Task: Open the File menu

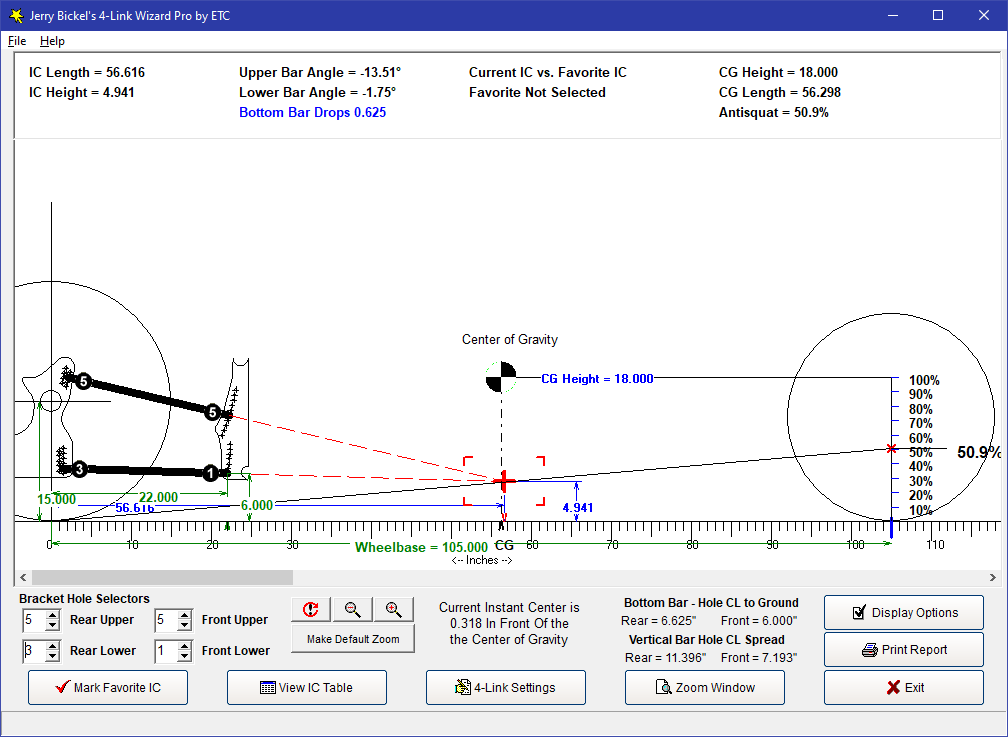Action: 17,41
